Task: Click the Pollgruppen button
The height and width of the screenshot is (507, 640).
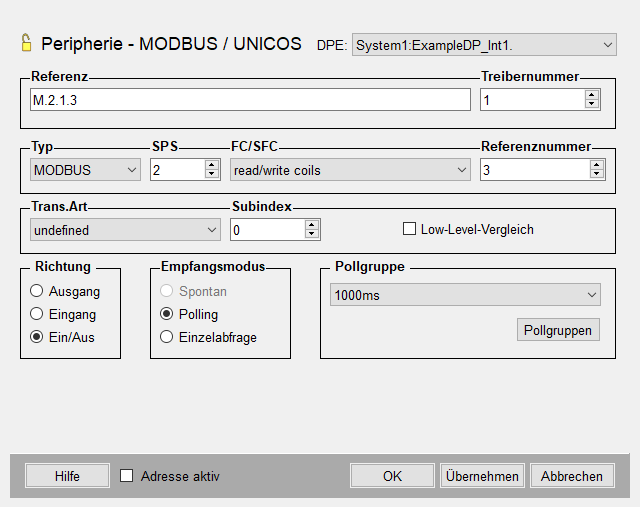Action: (559, 330)
